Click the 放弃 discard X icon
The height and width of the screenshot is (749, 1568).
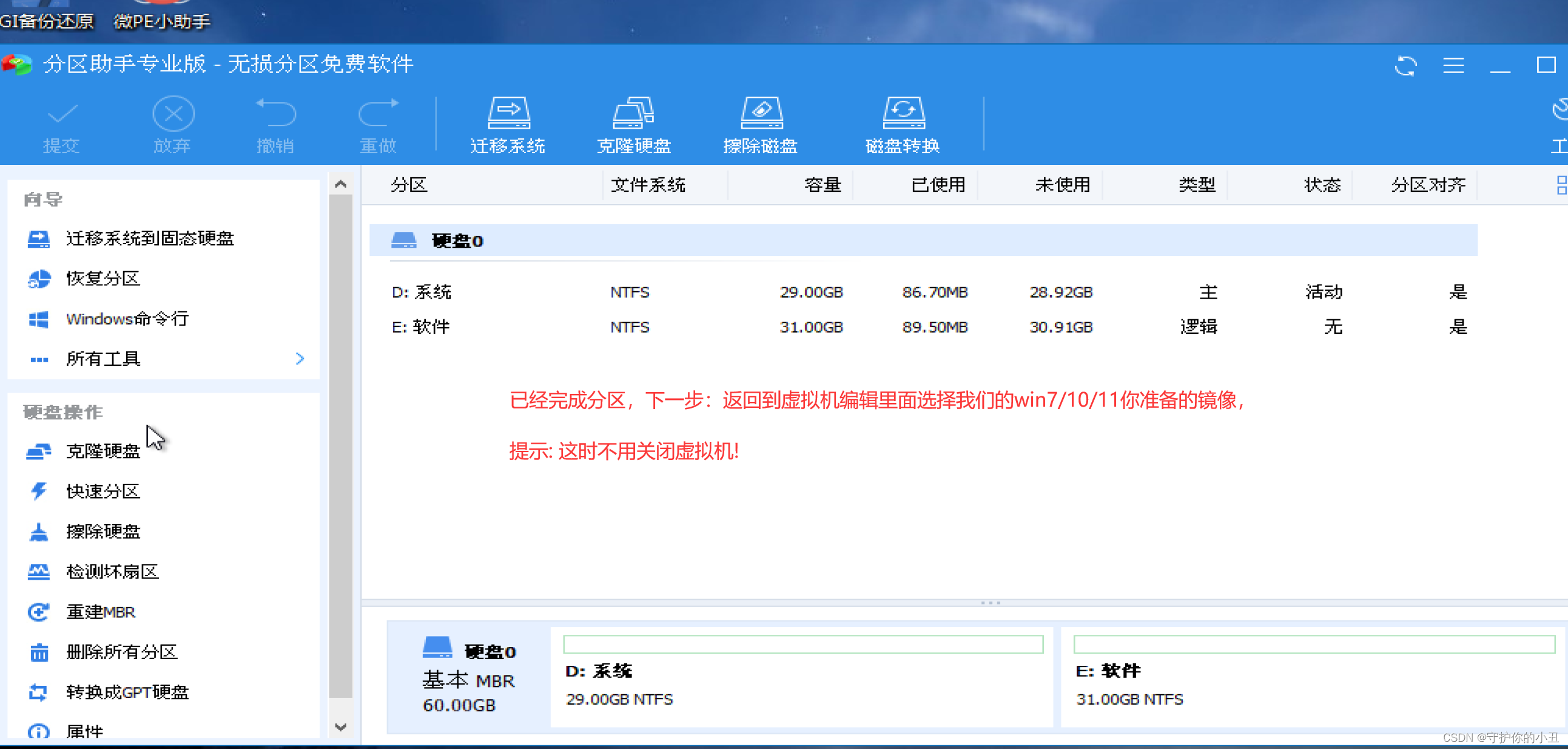[173, 114]
